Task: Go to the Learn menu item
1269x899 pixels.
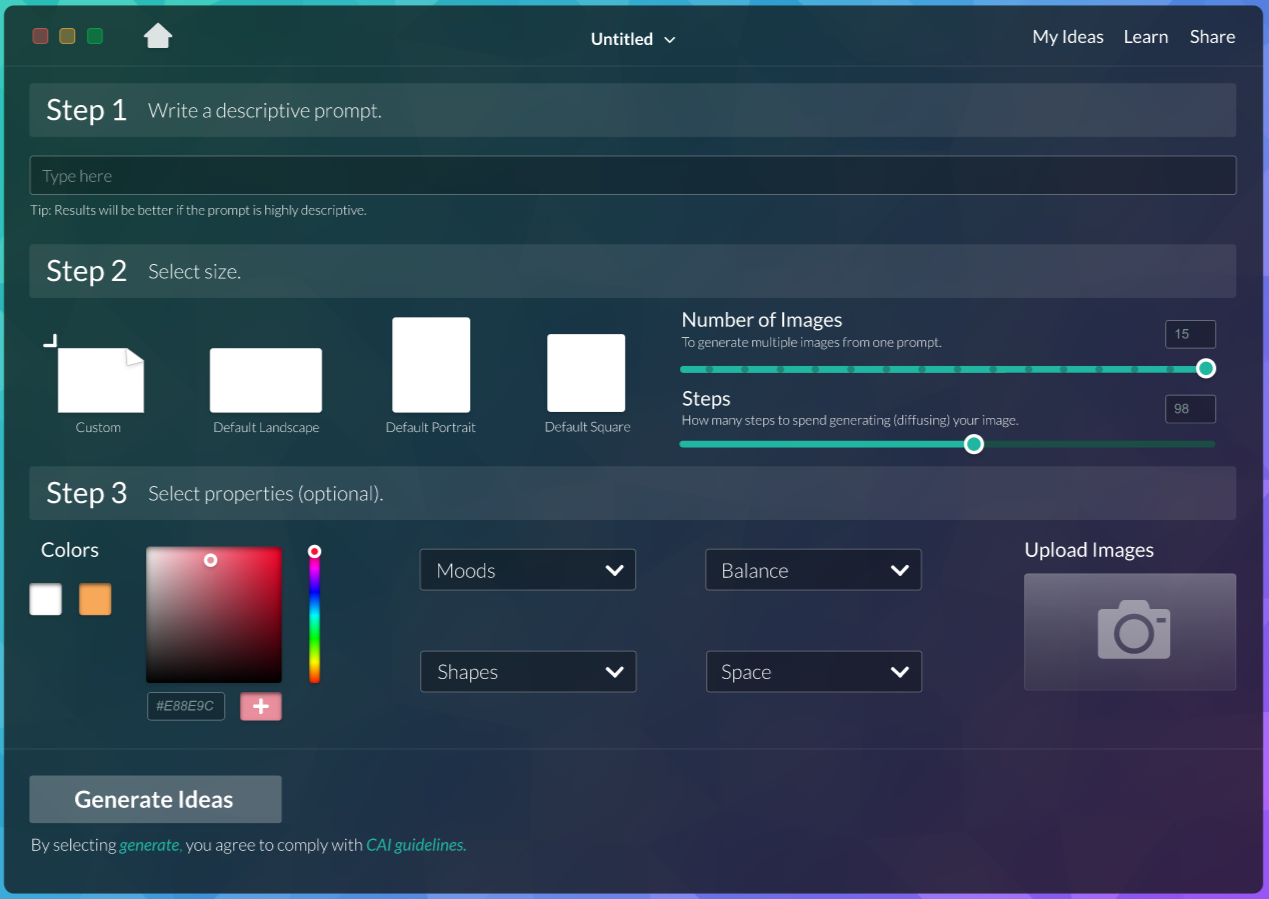Action: click(x=1145, y=37)
